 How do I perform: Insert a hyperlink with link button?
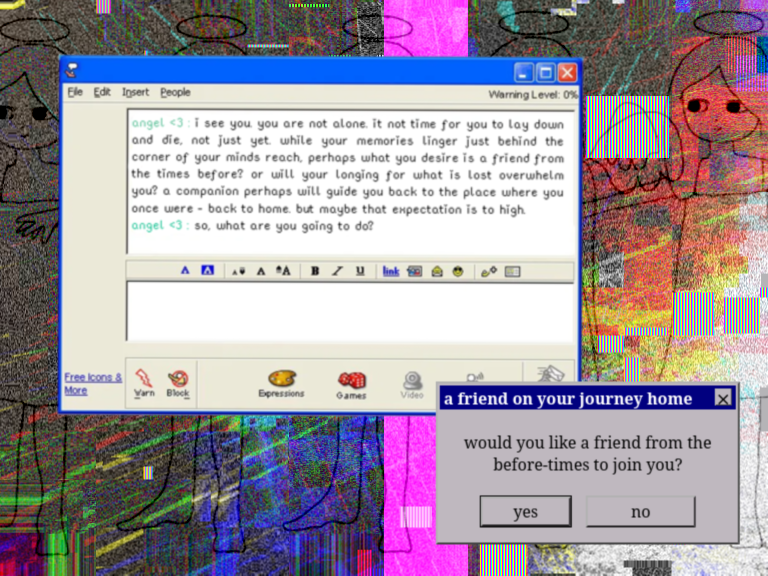(391, 271)
